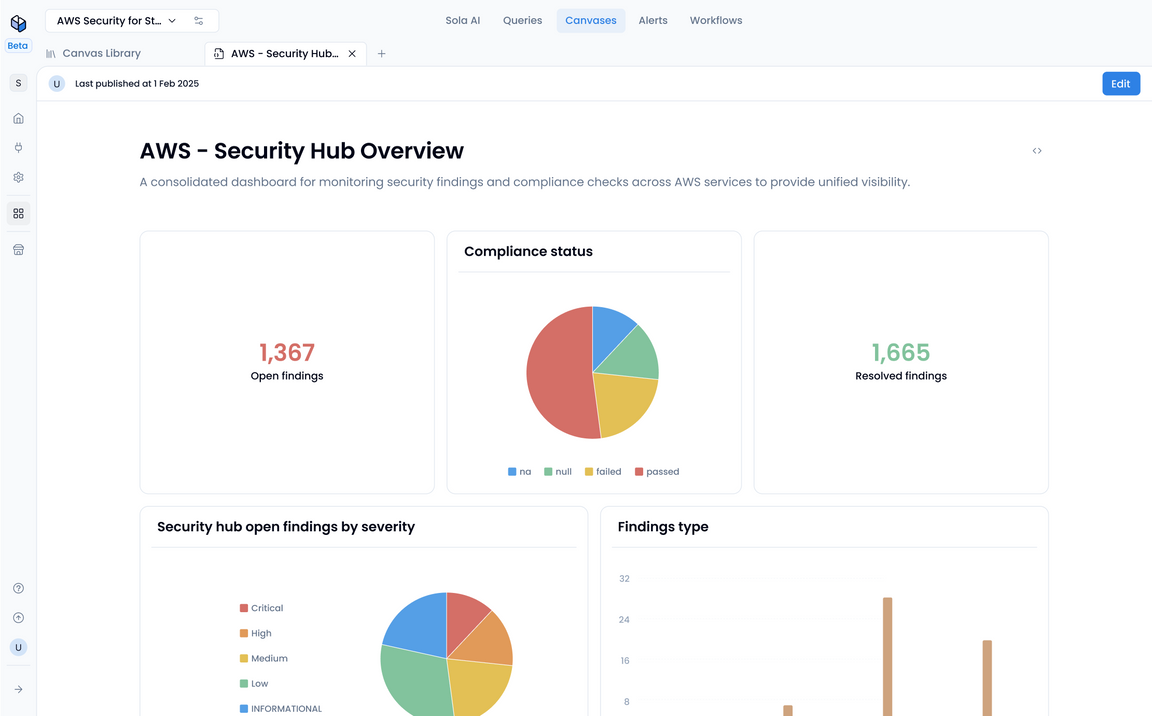
Task: Click the Last published date text
Action: coord(137,84)
